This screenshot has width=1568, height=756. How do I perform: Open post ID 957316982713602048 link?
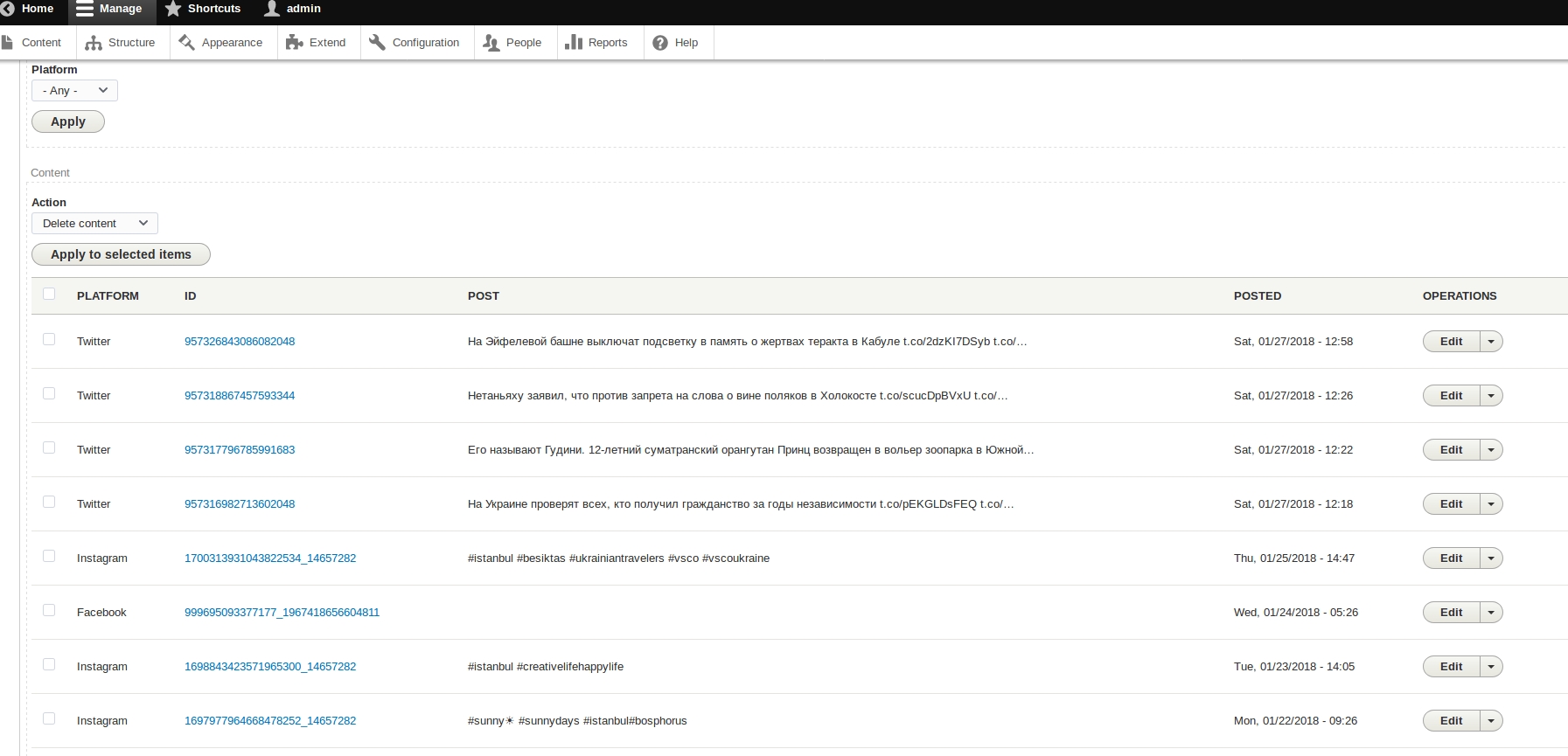pyautogui.click(x=240, y=504)
